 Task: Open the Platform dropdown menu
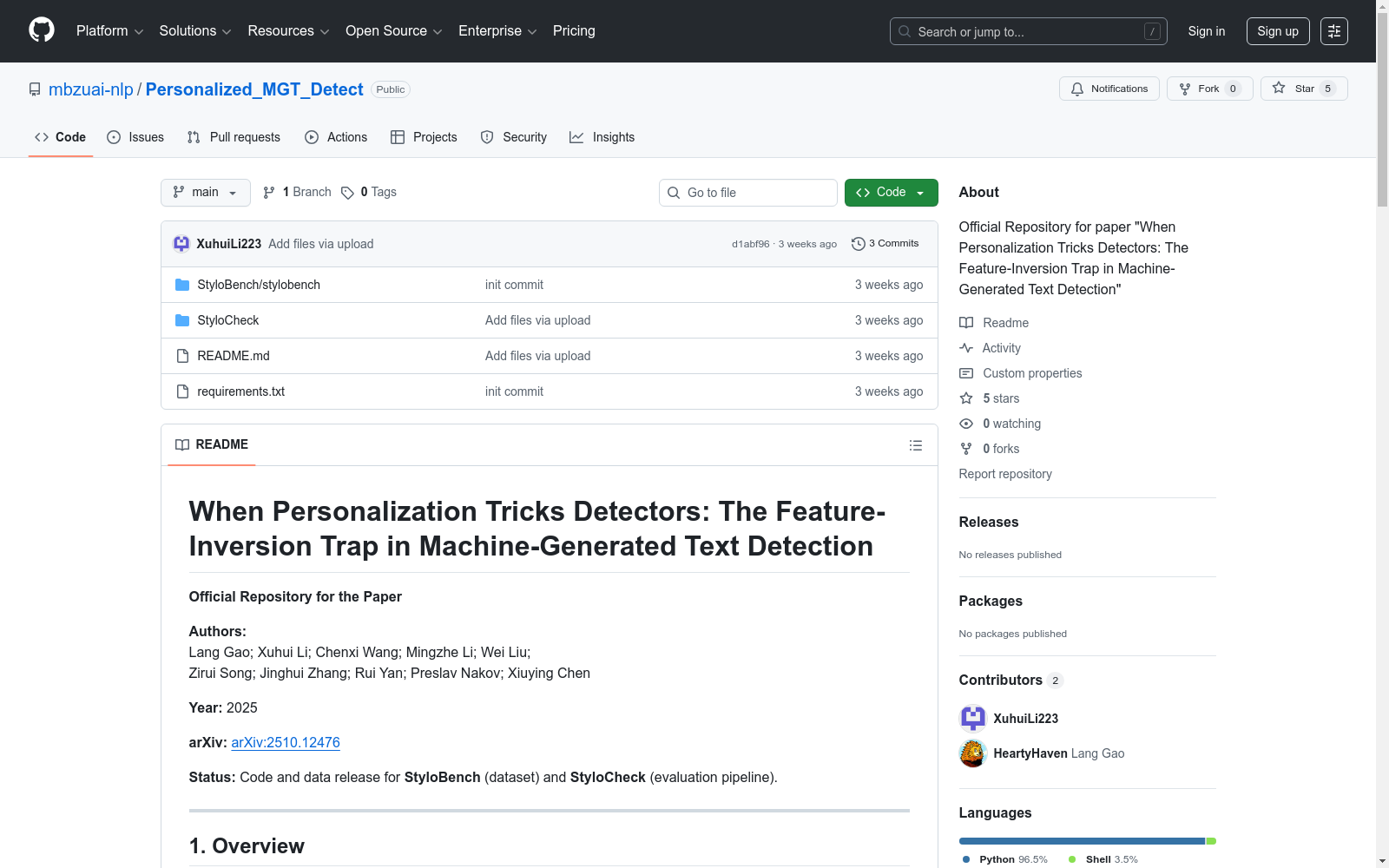109,31
